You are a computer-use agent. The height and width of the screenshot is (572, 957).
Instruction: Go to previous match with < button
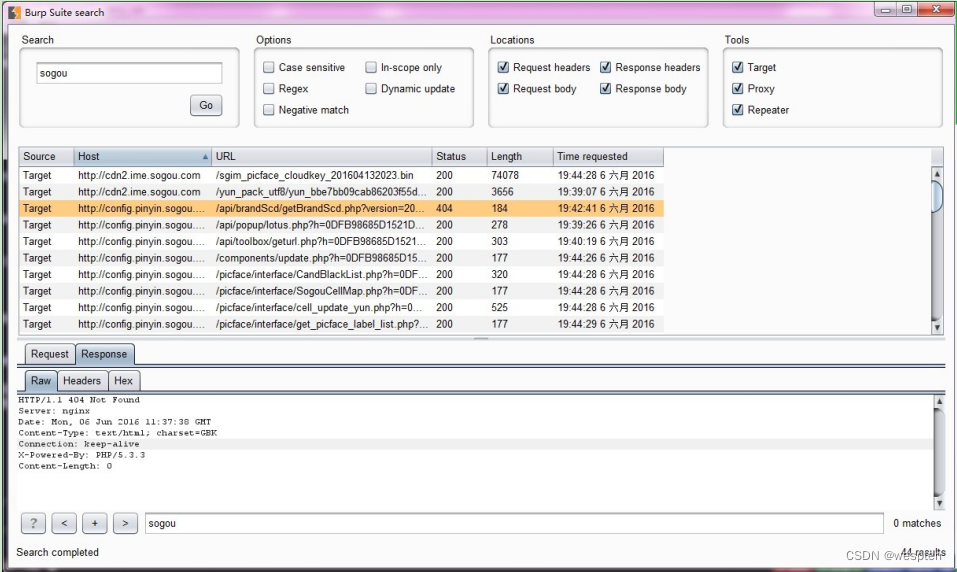(64, 523)
